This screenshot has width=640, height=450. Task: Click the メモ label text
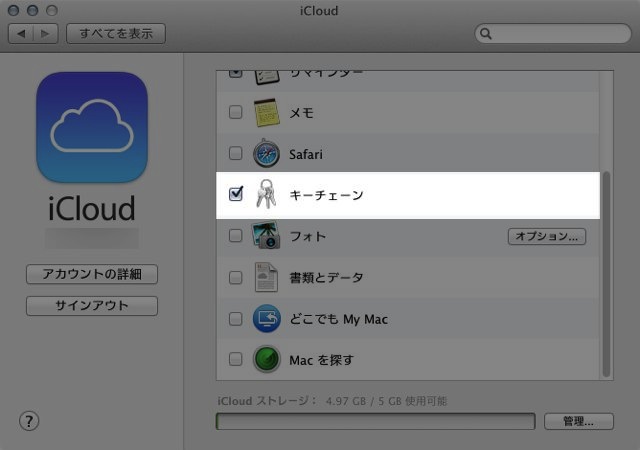[301, 113]
